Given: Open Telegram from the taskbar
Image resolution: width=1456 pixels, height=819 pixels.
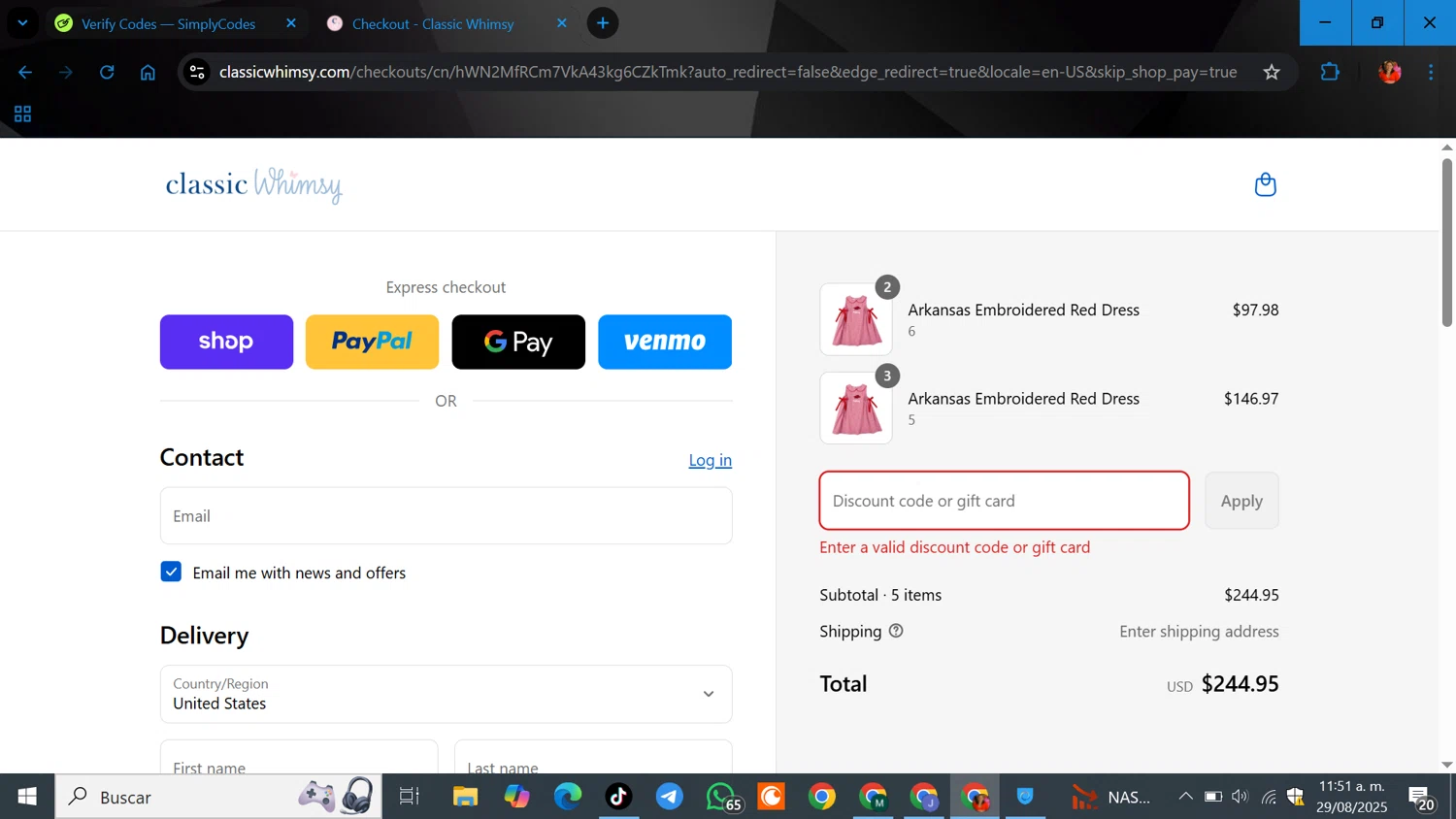Looking at the screenshot, I should point(670,797).
